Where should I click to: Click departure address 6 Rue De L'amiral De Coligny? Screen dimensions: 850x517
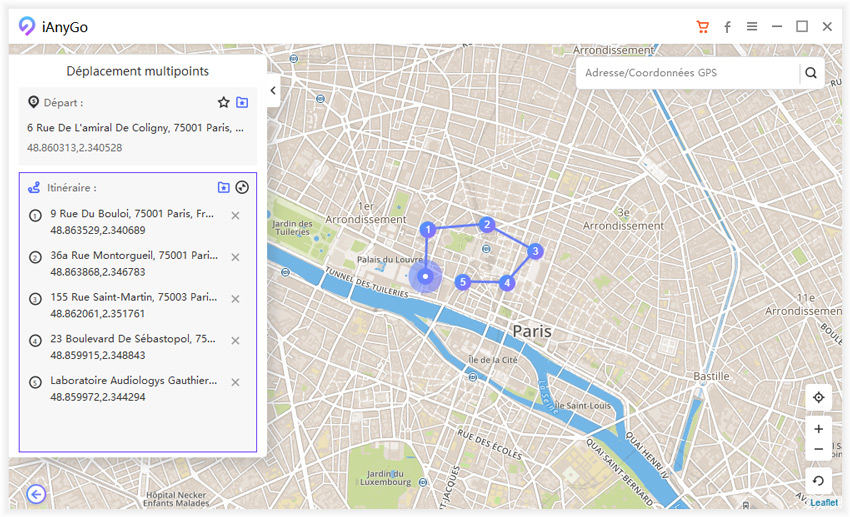[x=136, y=128]
